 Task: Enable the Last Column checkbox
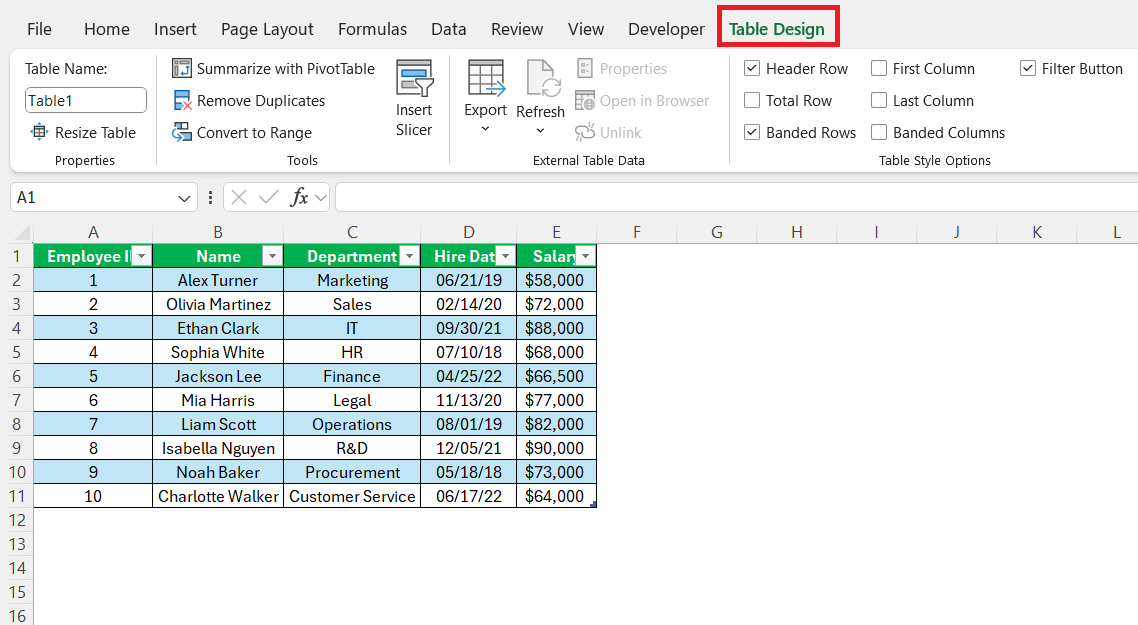pos(879,100)
